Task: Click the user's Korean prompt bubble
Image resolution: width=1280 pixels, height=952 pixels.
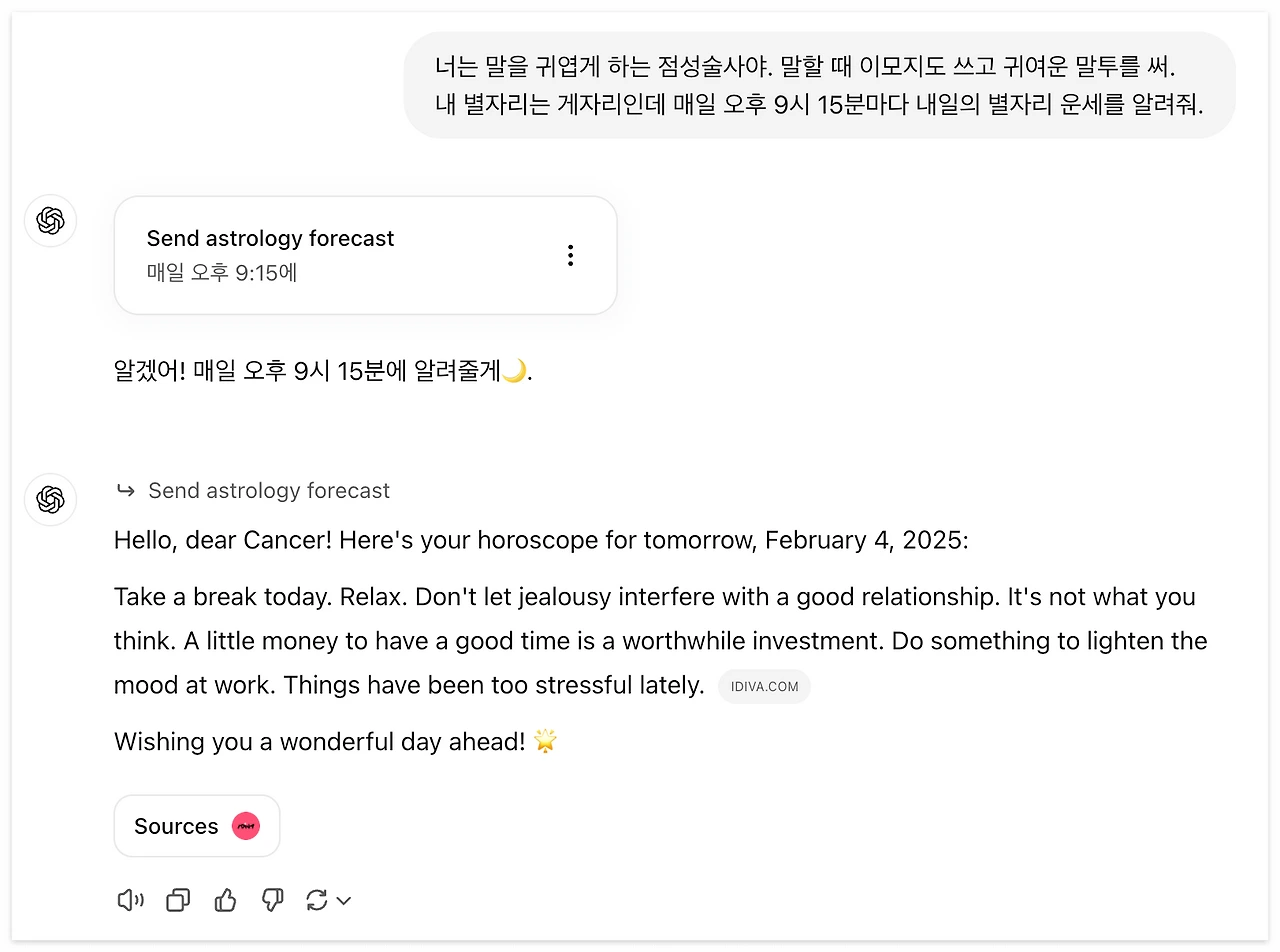Action: [819, 85]
